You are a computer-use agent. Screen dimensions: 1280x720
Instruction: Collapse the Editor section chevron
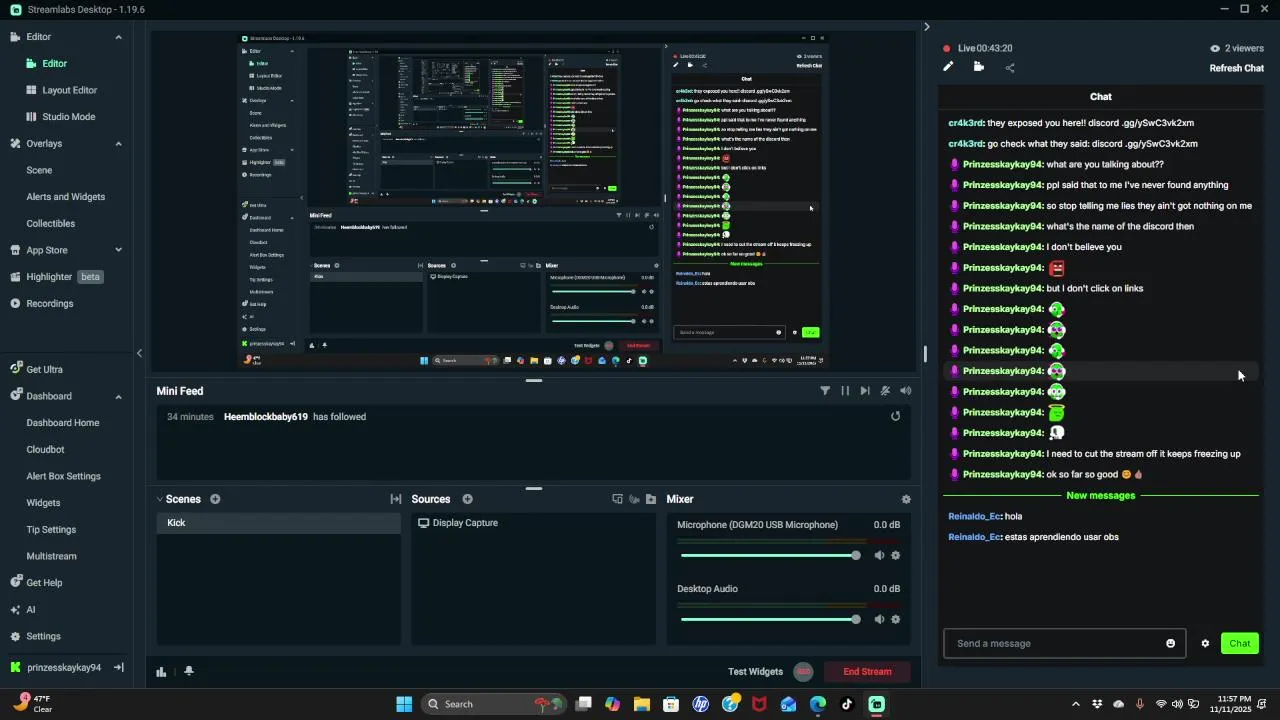point(118,37)
